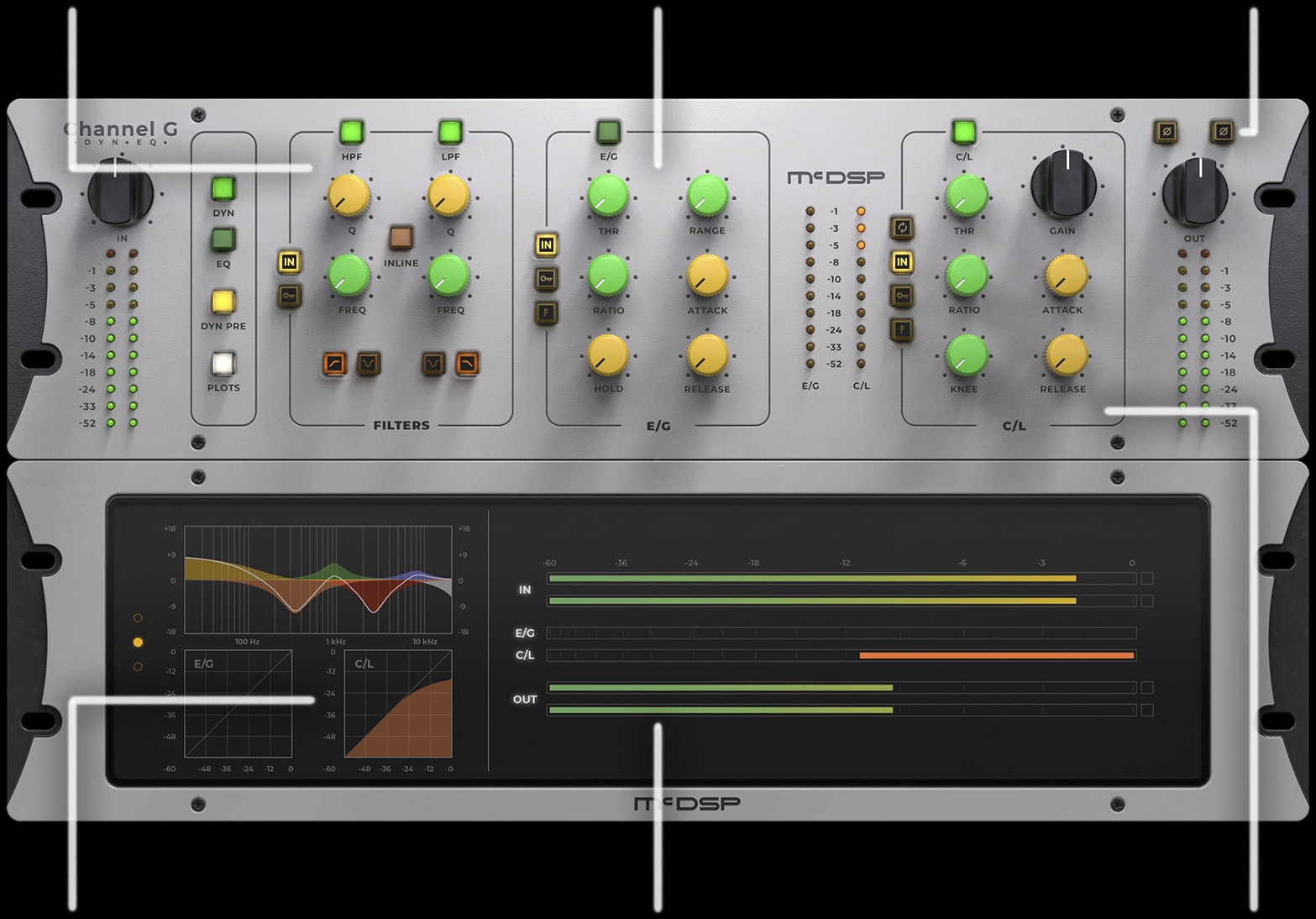Select the LPF low-pass shape icon
This screenshot has width=1316, height=919.
(x=467, y=364)
